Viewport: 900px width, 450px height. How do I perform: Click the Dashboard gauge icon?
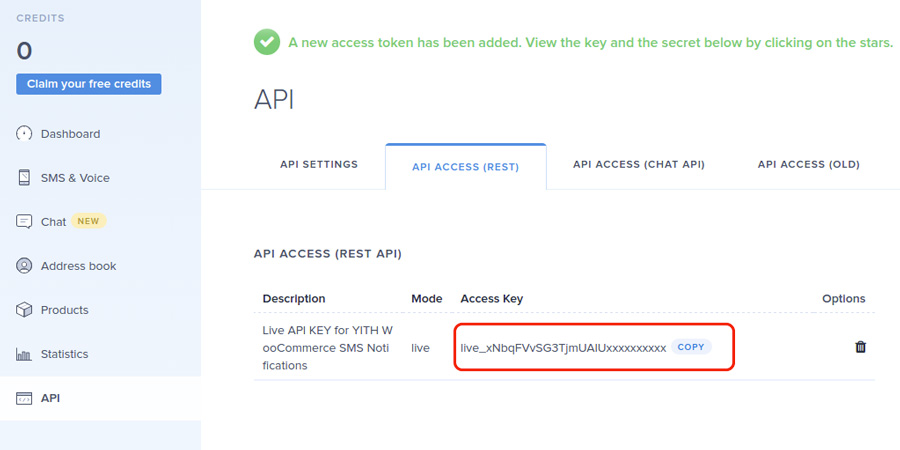pos(24,134)
